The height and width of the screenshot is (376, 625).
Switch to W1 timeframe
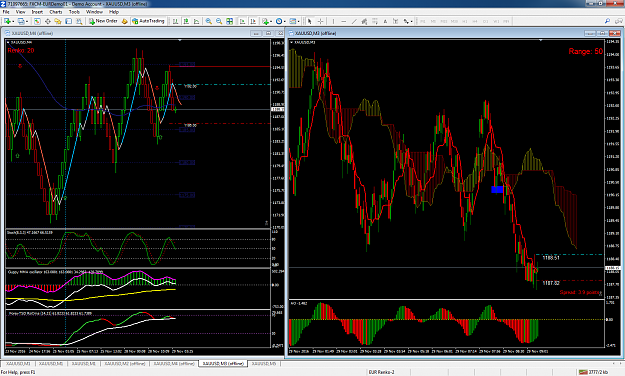[x=496, y=21]
